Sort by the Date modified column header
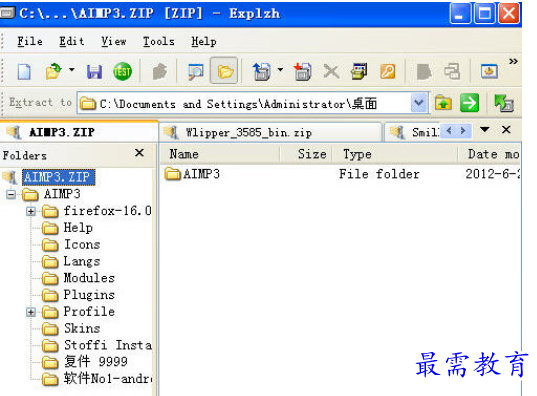Viewport: 537px width, 396px height. (x=489, y=154)
